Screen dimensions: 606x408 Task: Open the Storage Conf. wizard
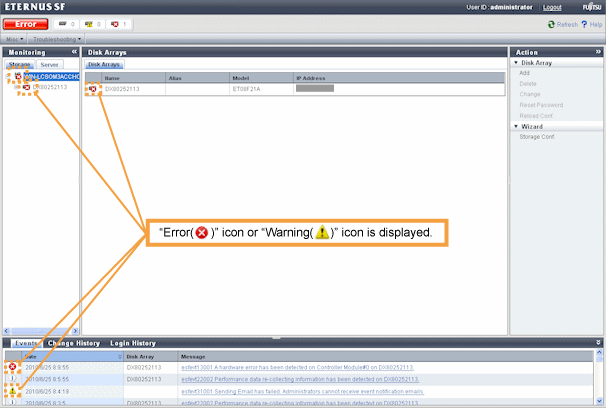click(x=537, y=137)
